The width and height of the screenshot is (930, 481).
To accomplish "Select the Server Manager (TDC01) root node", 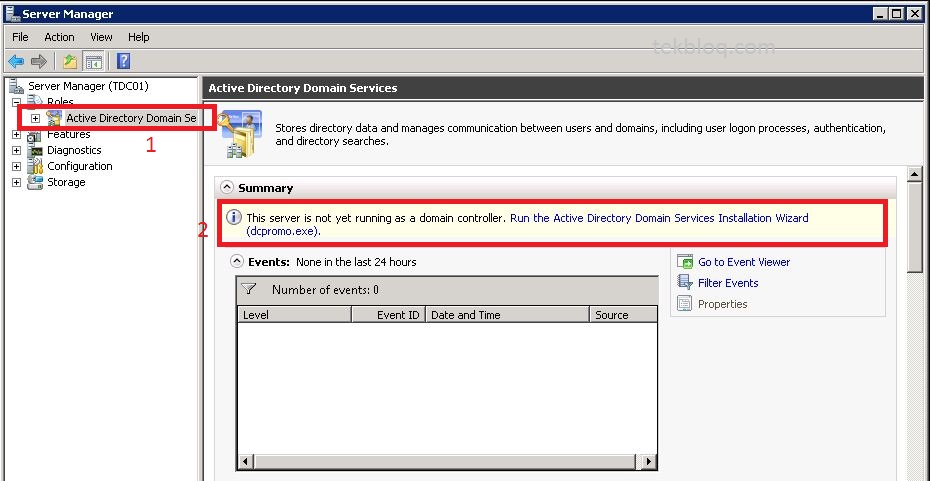I will [88, 87].
